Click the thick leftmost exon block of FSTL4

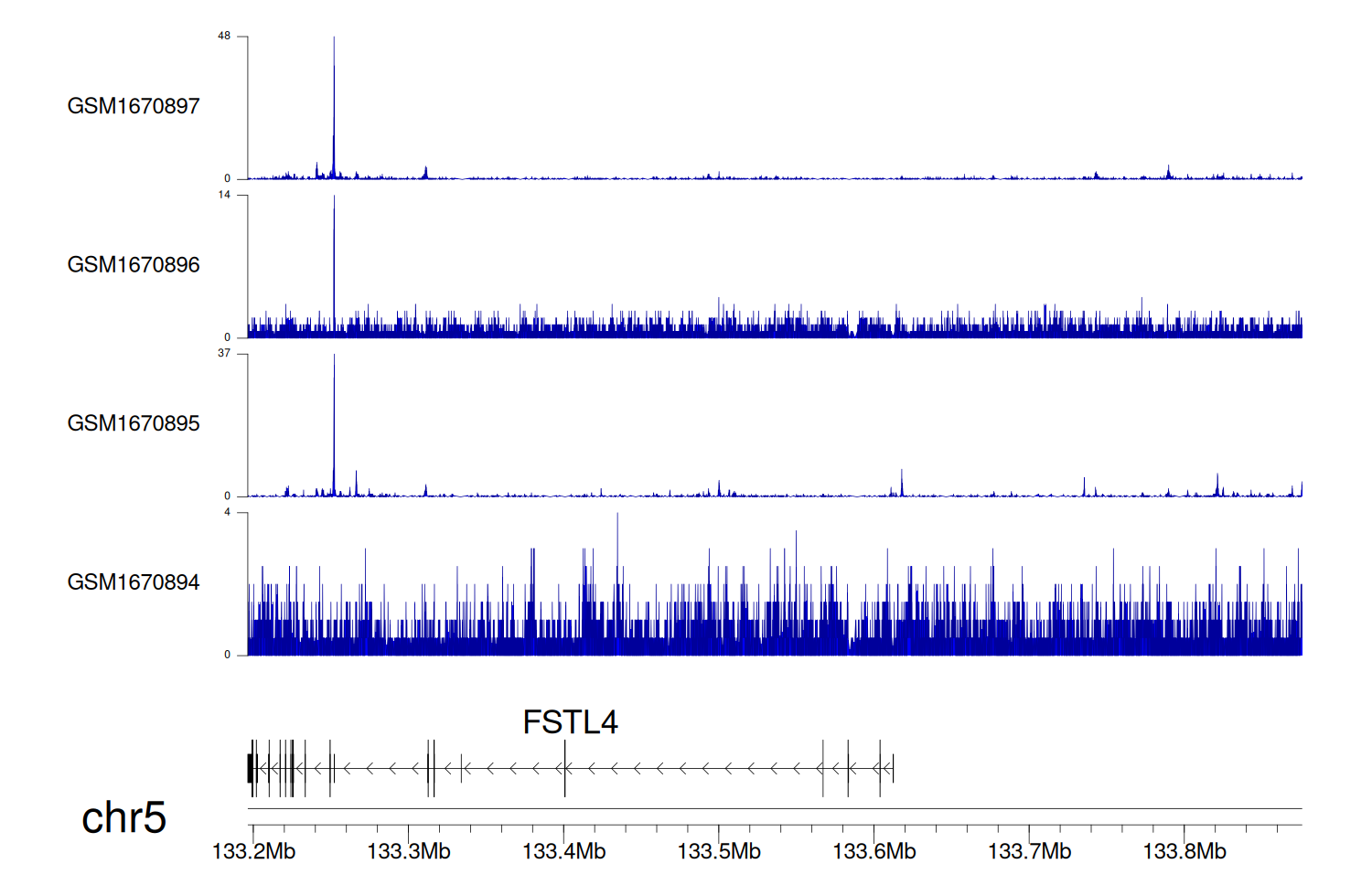click(x=250, y=768)
